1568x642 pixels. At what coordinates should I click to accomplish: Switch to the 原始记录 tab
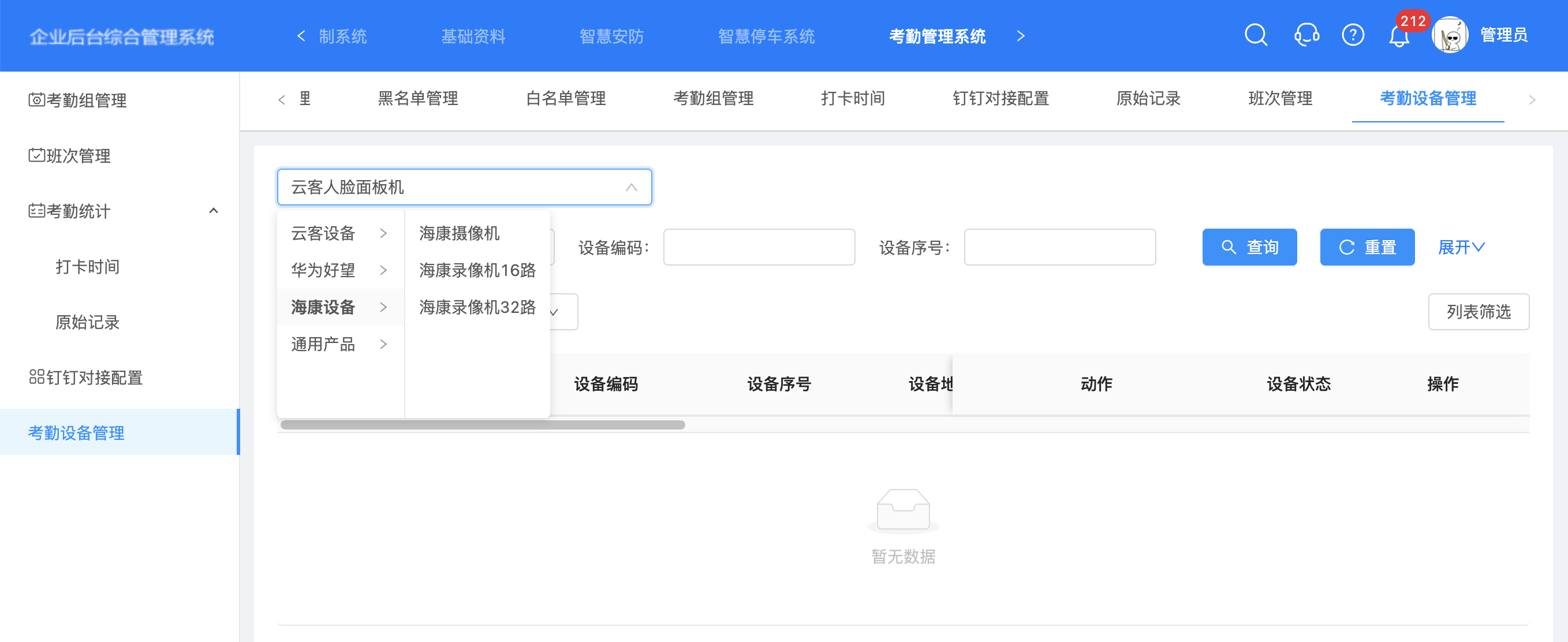[1148, 98]
